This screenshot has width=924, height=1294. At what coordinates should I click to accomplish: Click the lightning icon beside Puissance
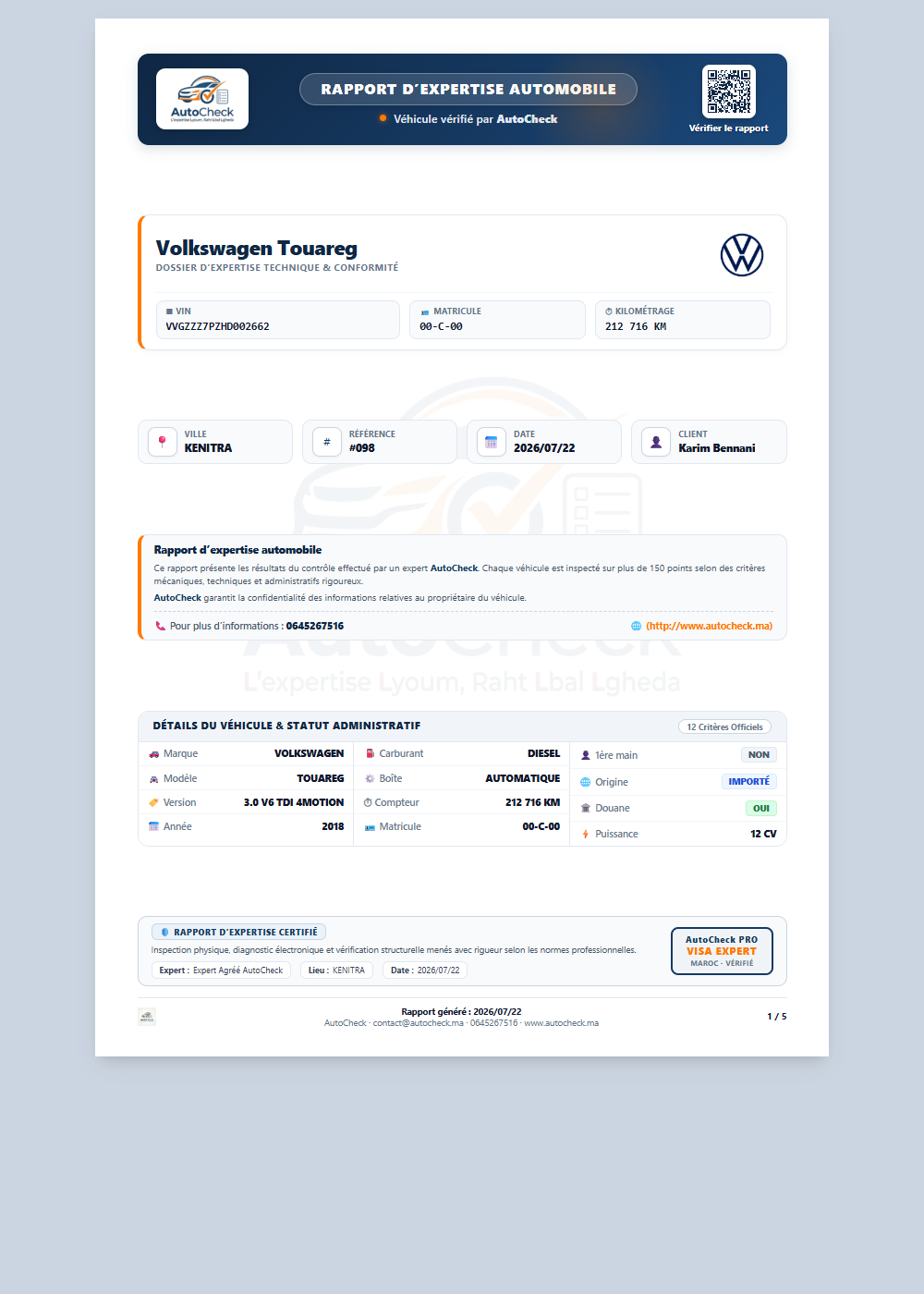(x=586, y=834)
